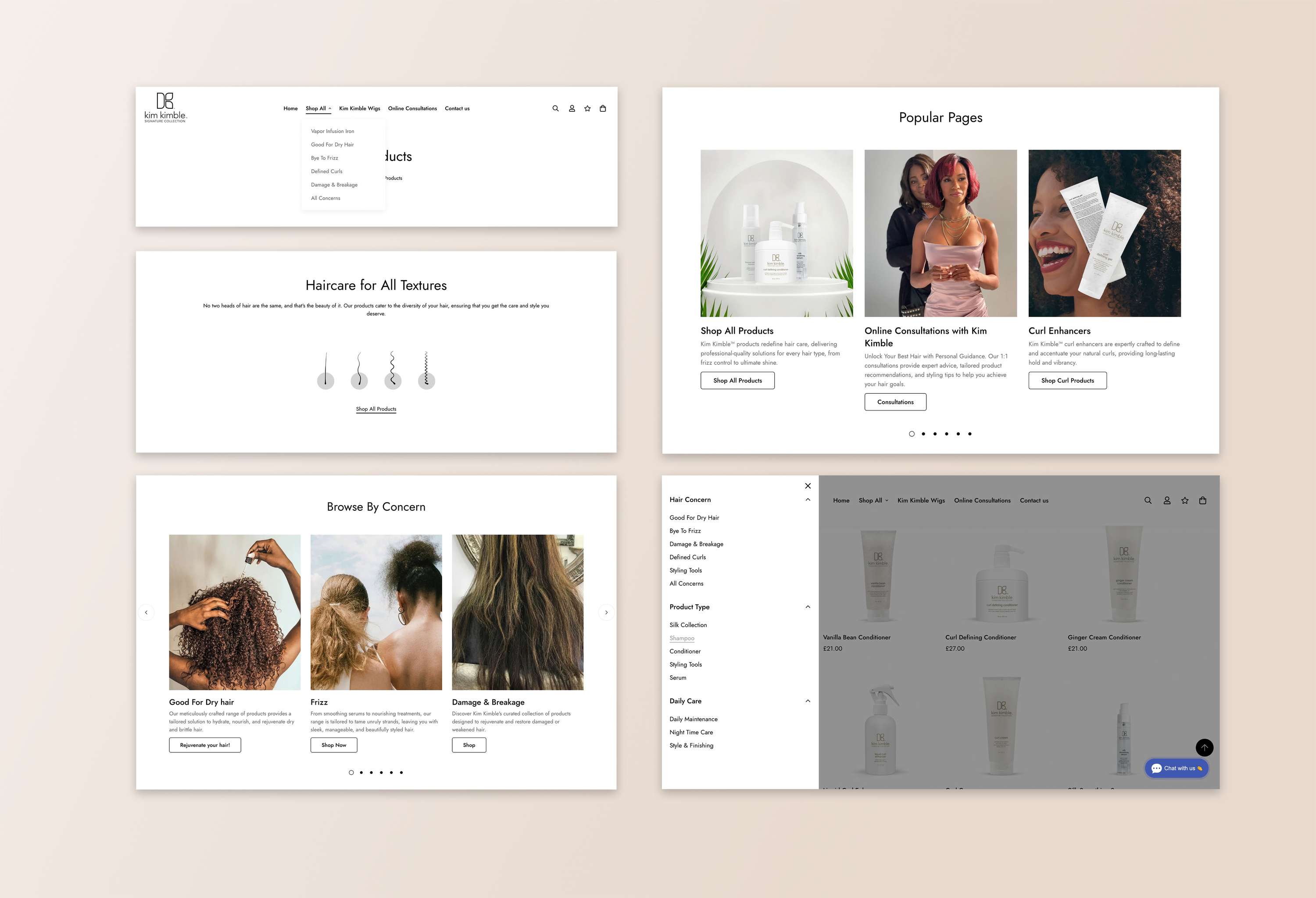The image size is (1316, 898).
Task: Click the scroll-to-top arrow button
Action: (x=1205, y=748)
